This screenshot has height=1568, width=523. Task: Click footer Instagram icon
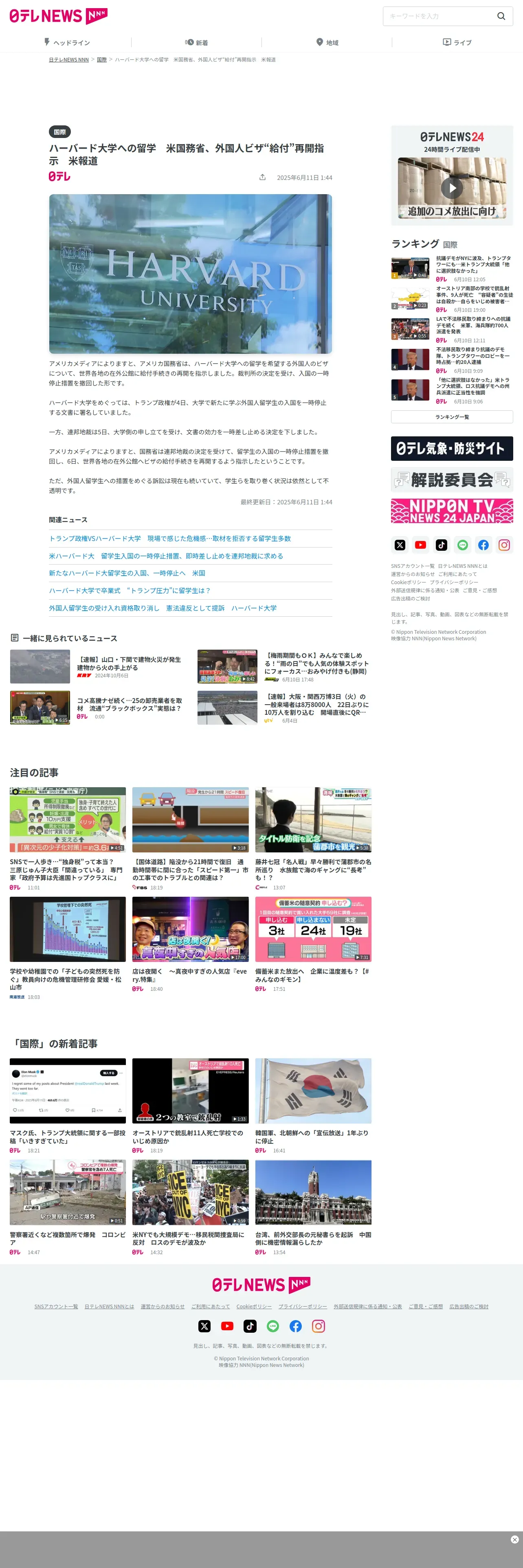point(319,1326)
